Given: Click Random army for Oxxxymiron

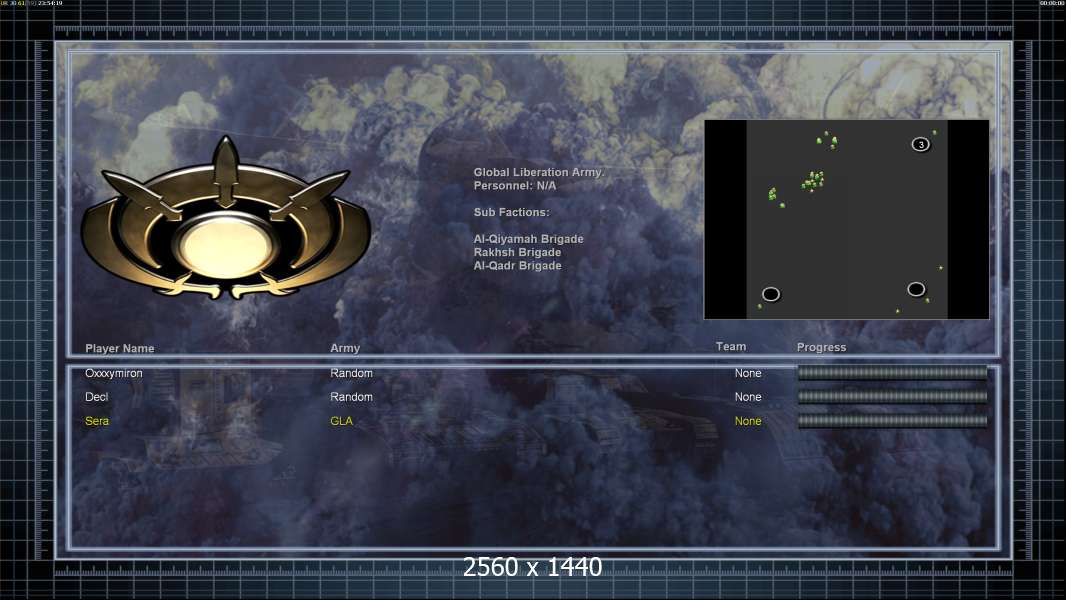Looking at the screenshot, I should pyautogui.click(x=351, y=373).
